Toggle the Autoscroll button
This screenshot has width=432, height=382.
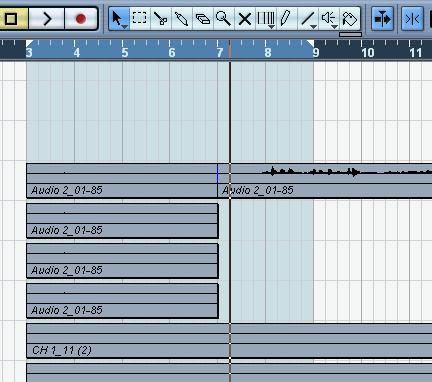382,18
